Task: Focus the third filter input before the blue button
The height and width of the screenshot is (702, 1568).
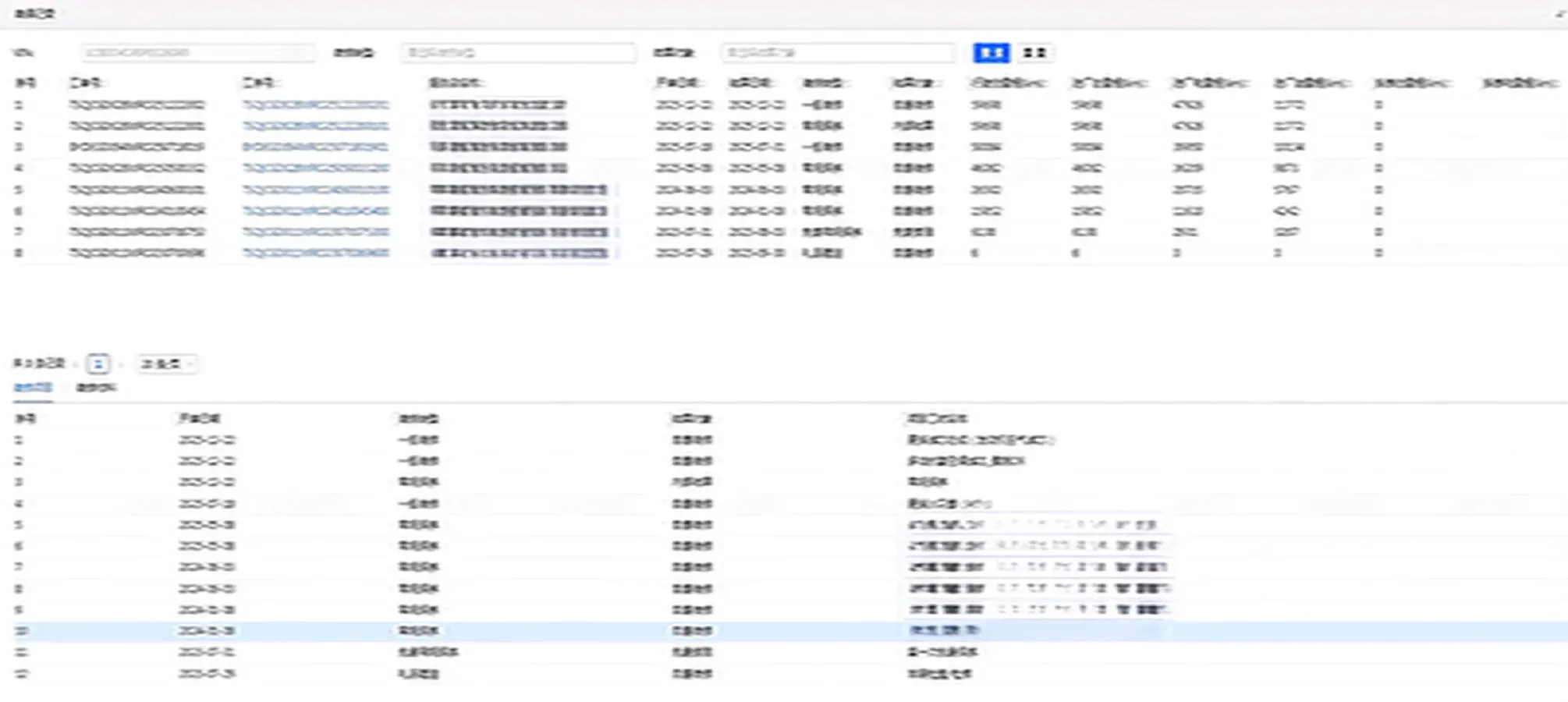Action: point(838,52)
